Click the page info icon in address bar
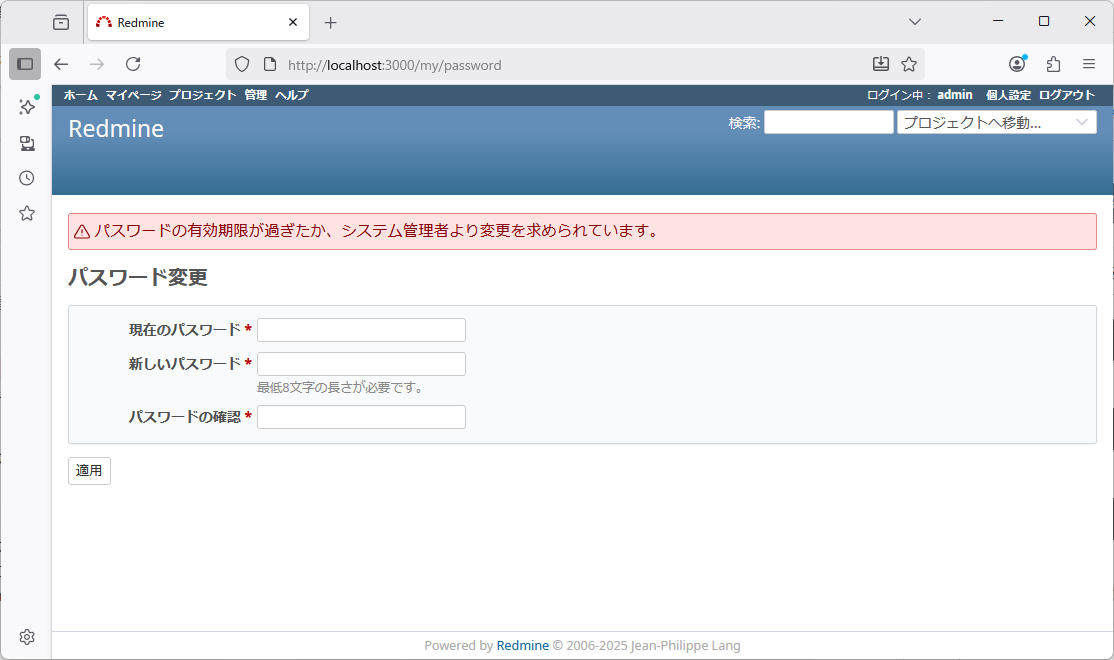Screen dimensions: 1114x660 pyautogui.click(x=270, y=65)
